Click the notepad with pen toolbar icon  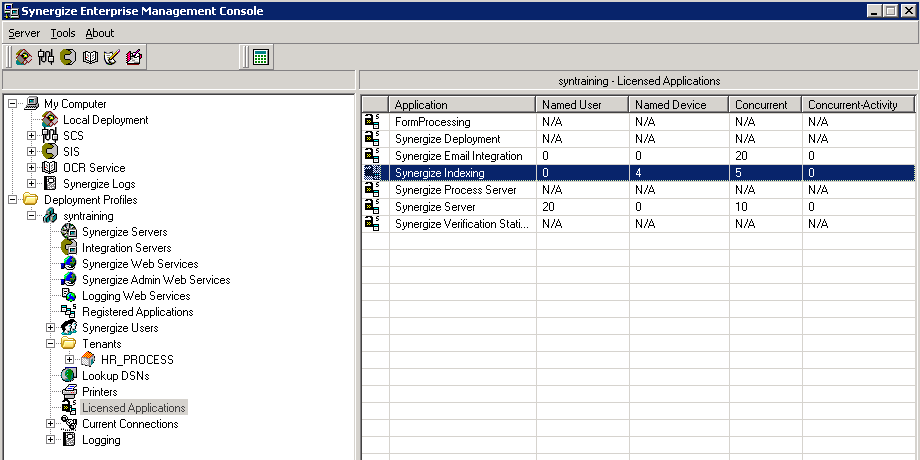pyautogui.click(x=134, y=57)
